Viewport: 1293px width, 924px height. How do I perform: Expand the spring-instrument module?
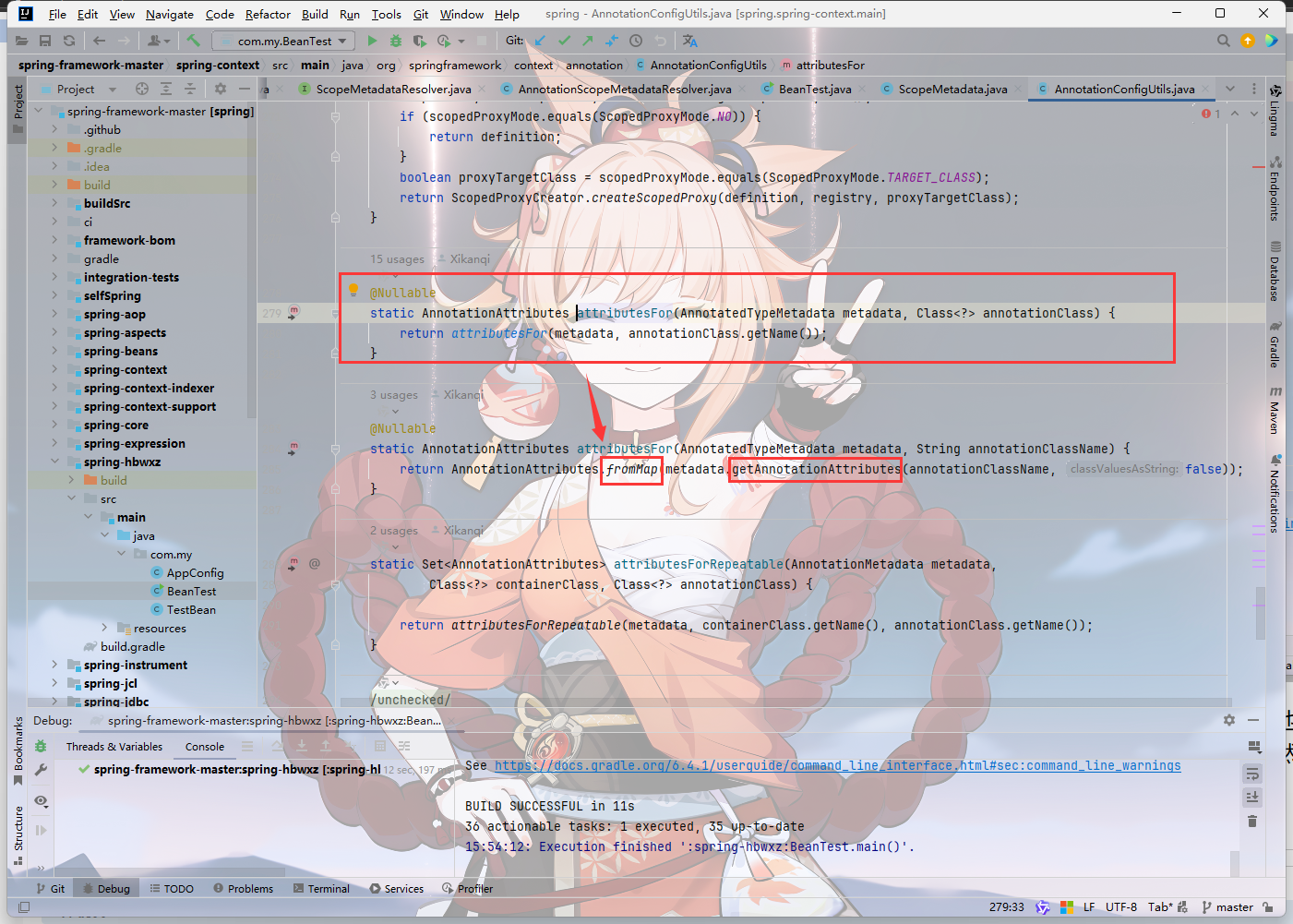[x=54, y=665]
